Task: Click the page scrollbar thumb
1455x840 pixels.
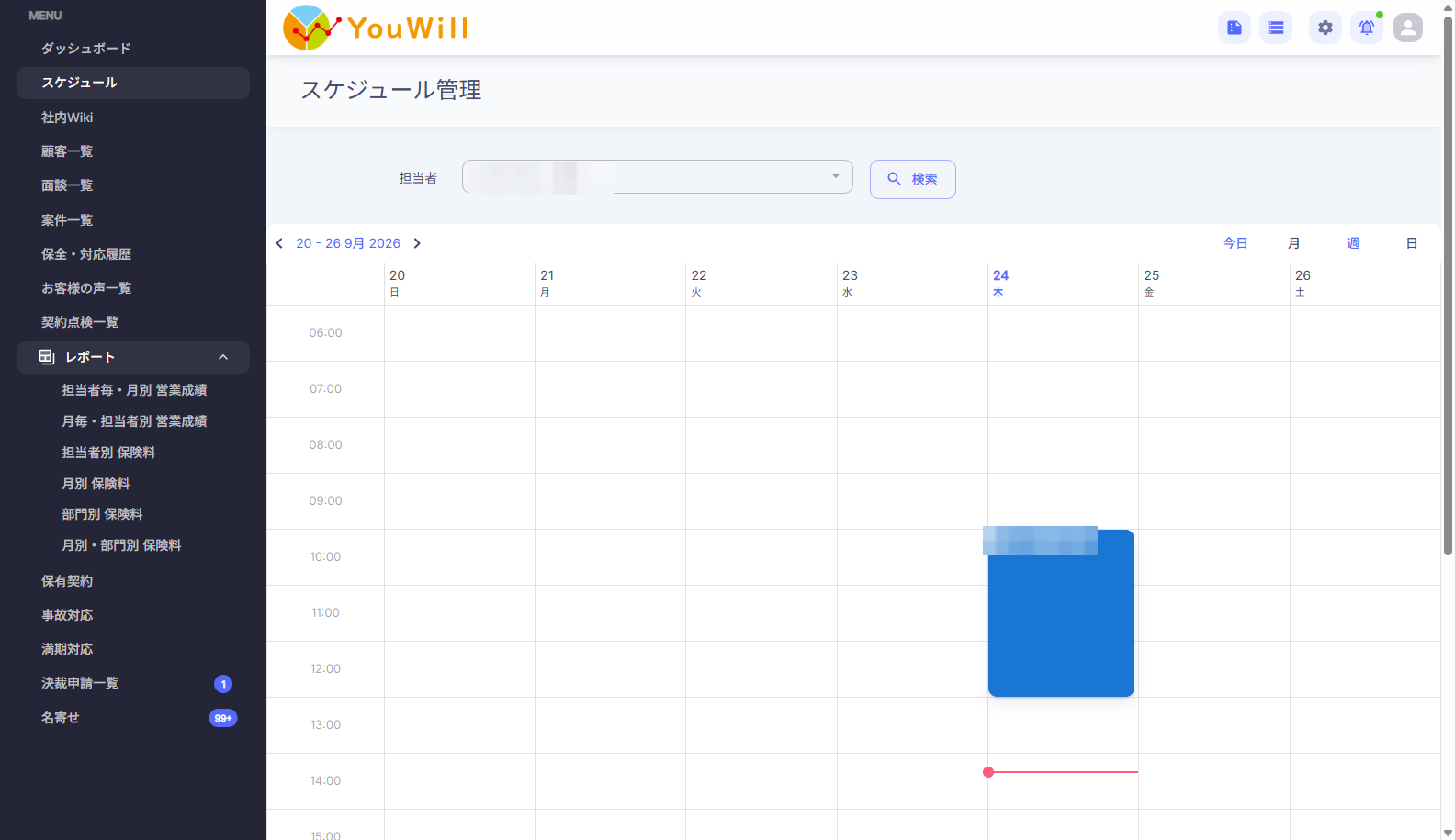Action: tap(1449, 285)
